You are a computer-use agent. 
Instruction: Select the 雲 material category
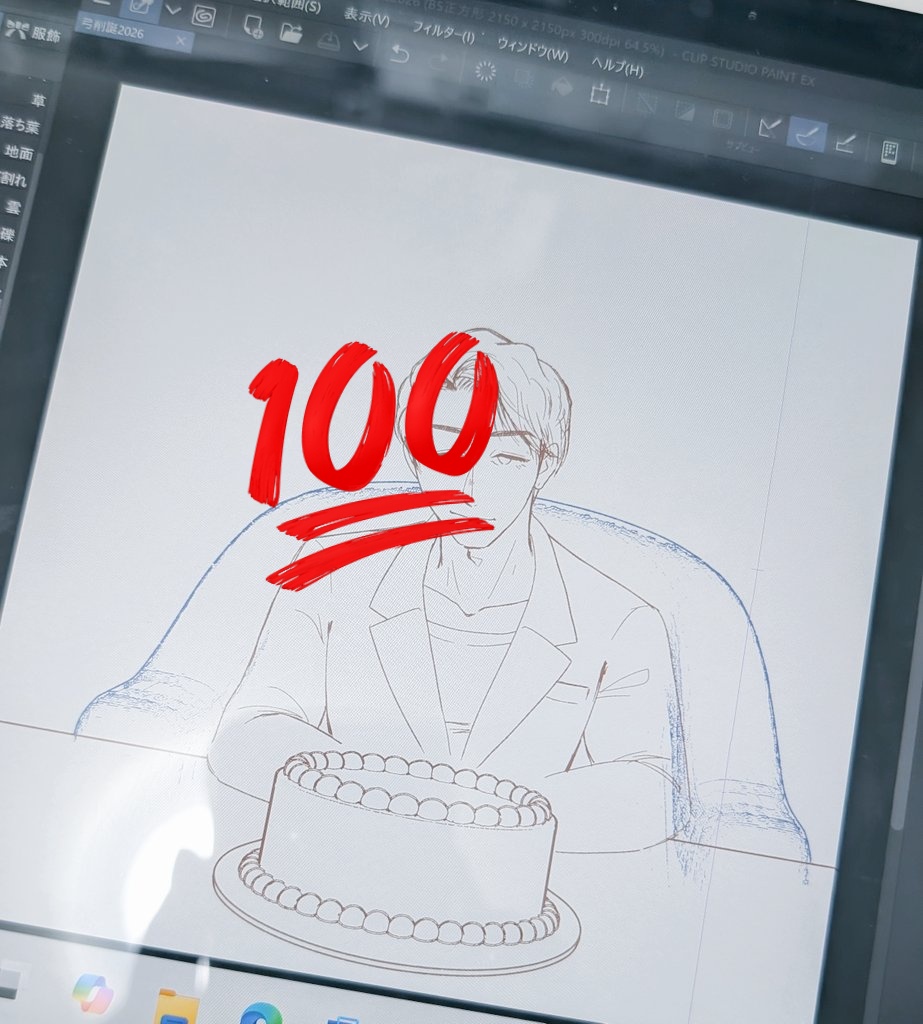tap(13, 207)
